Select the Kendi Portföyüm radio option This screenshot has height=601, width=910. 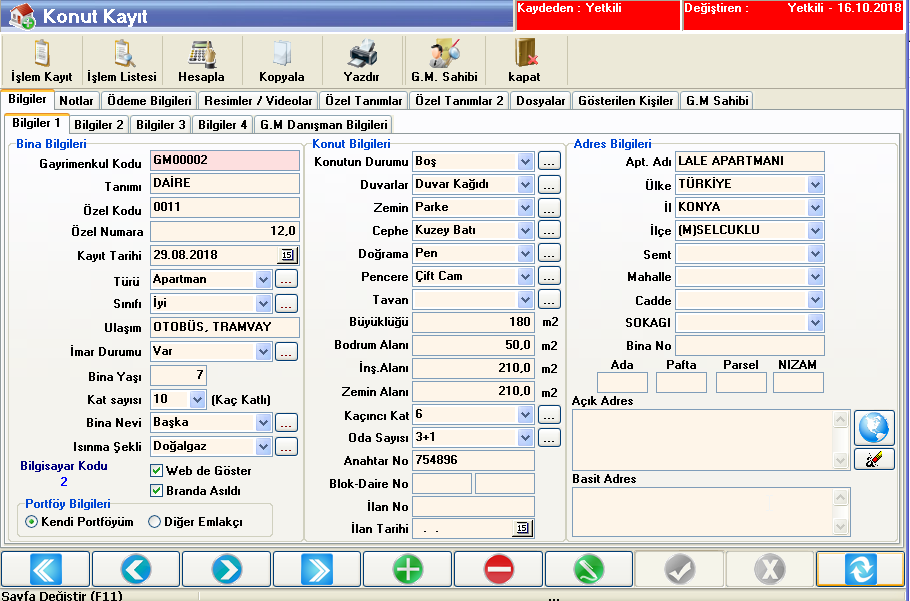(x=32, y=522)
